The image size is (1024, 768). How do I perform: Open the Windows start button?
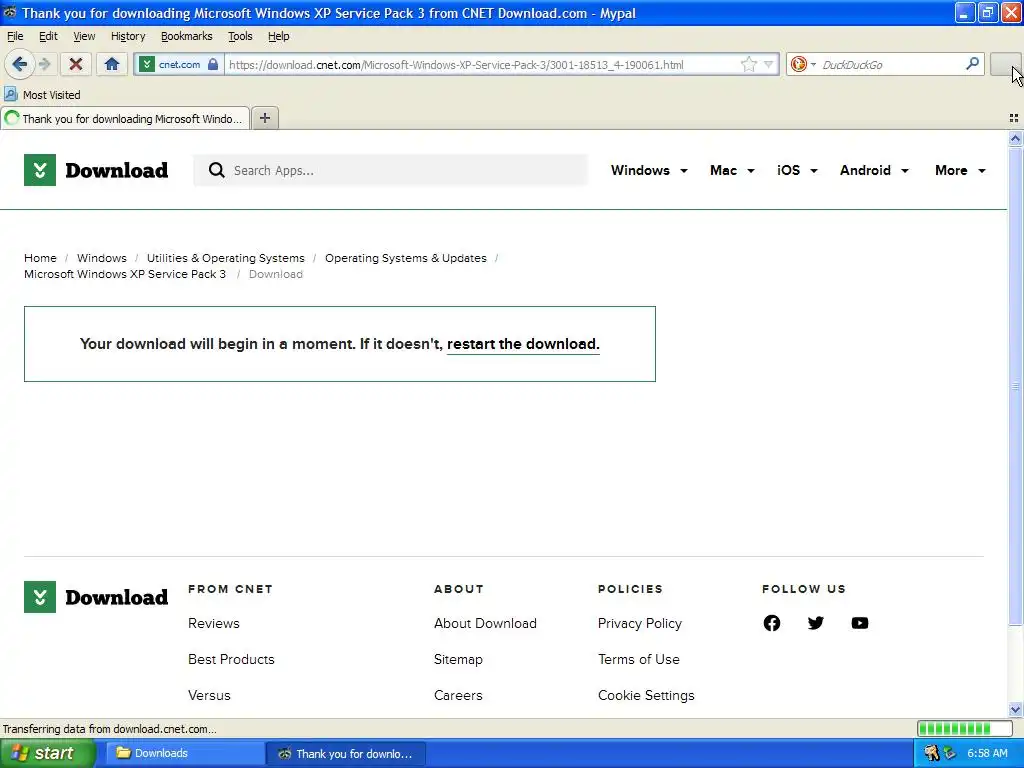coord(48,754)
